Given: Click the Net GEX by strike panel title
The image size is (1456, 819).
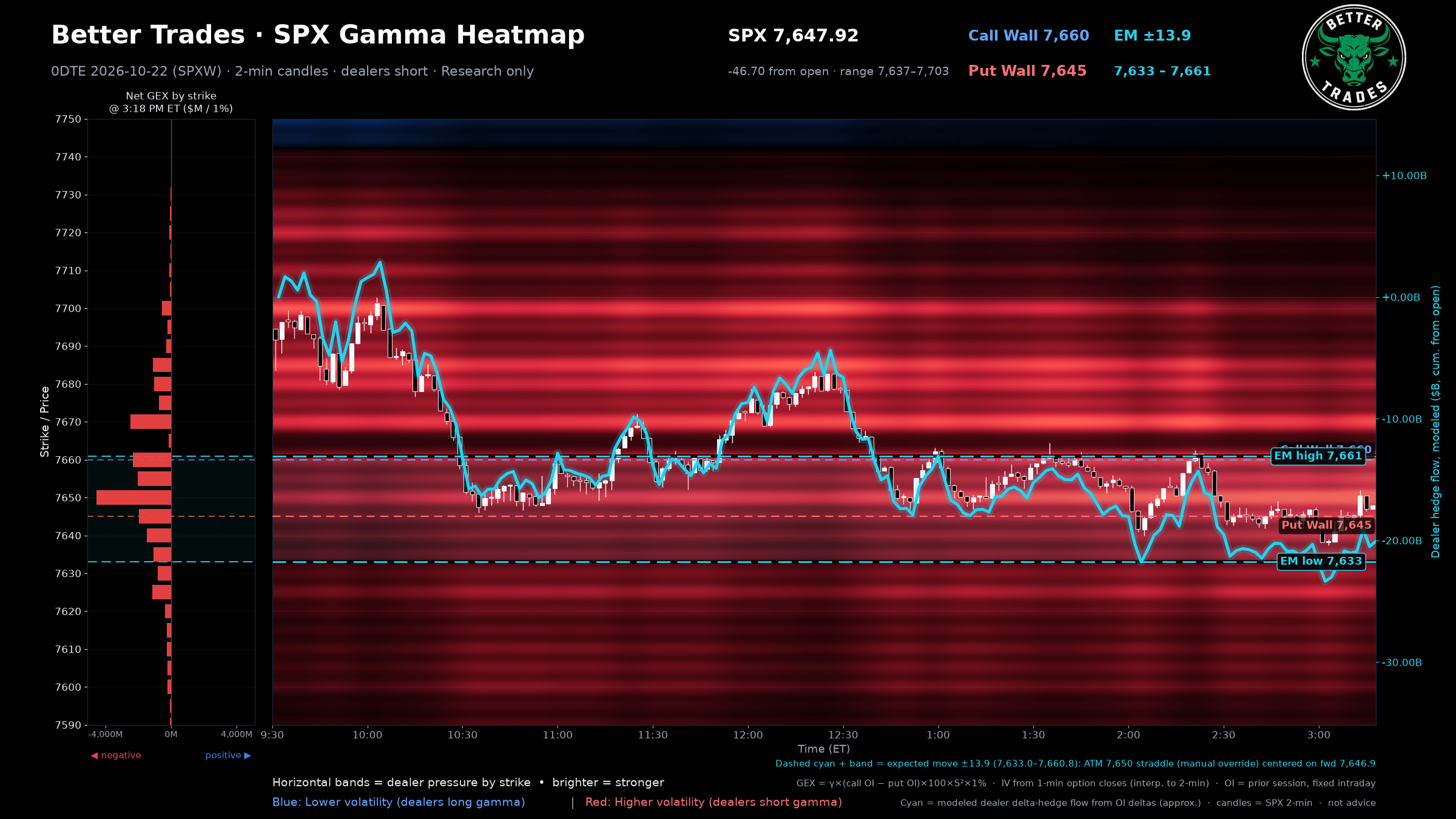Looking at the screenshot, I should click(x=171, y=102).
